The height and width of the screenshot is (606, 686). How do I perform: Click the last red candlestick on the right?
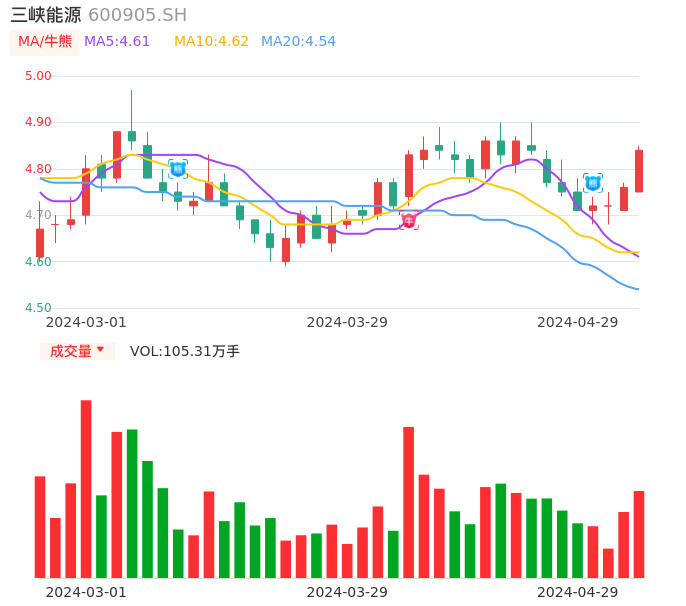click(x=639, y=170)
